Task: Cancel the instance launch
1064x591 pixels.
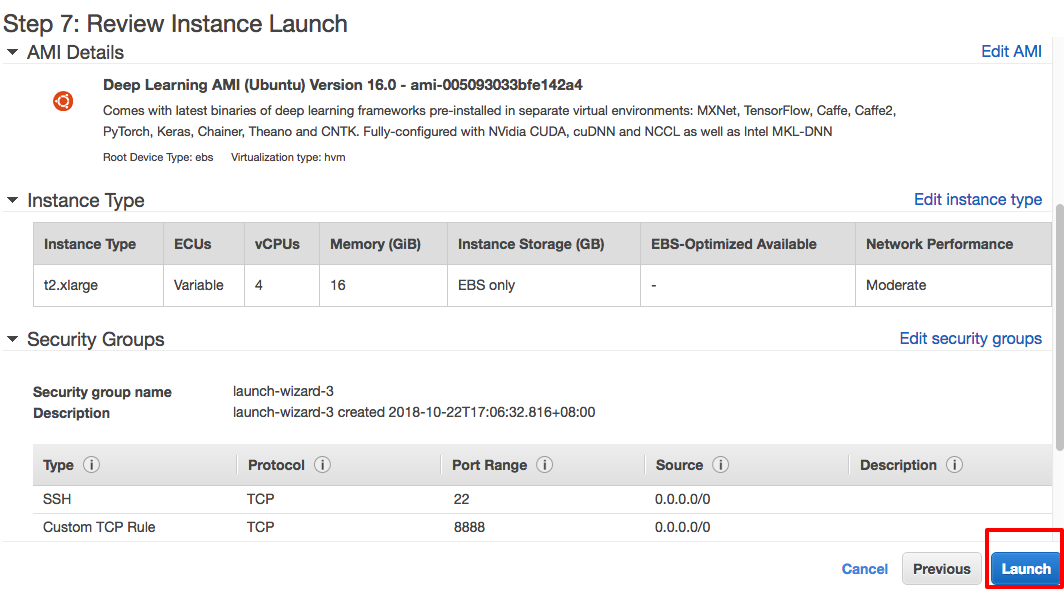Action: pos(864,568)
